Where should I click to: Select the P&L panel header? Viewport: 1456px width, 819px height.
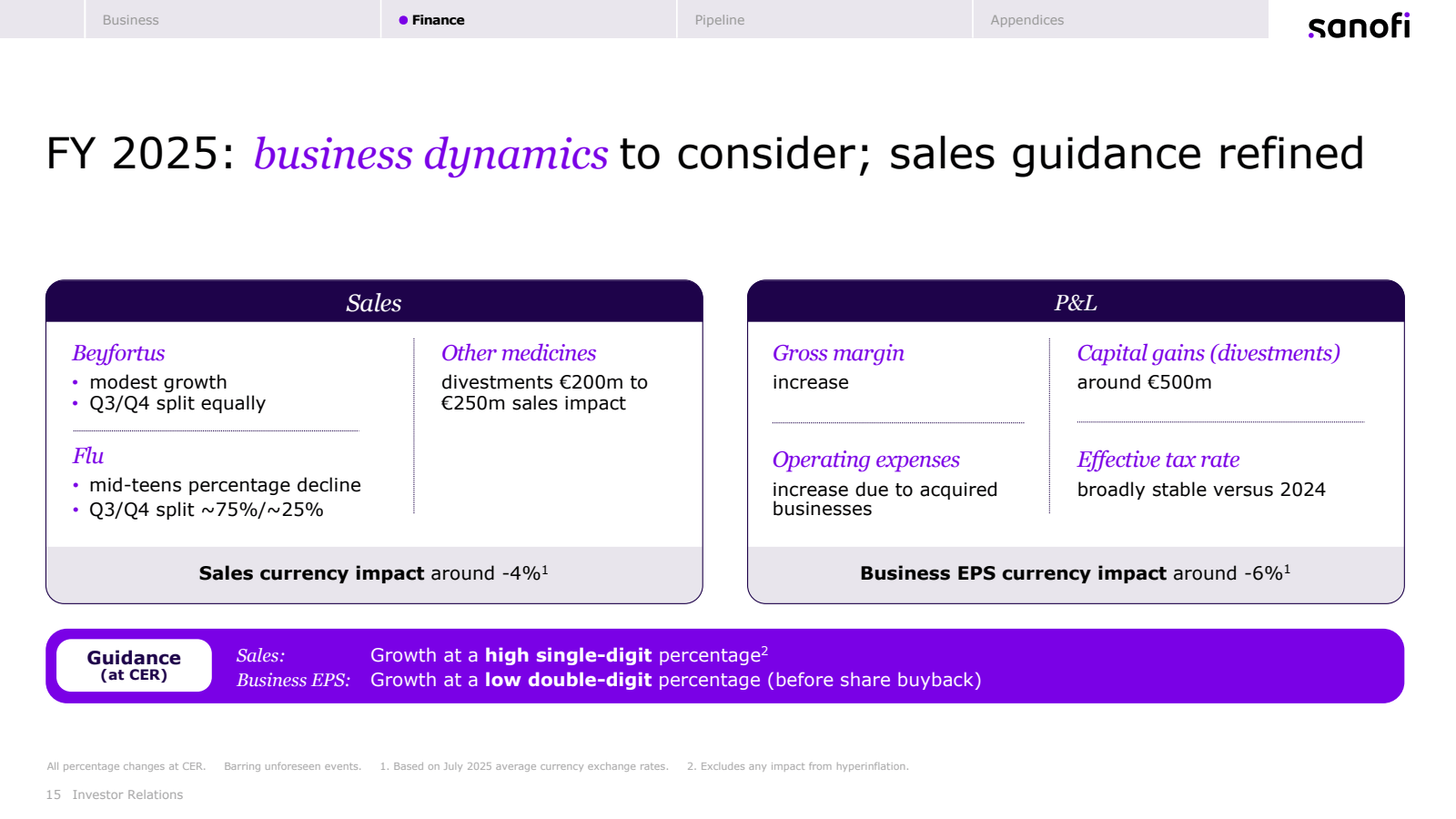pyautogui.click(x=1076, y=302)
